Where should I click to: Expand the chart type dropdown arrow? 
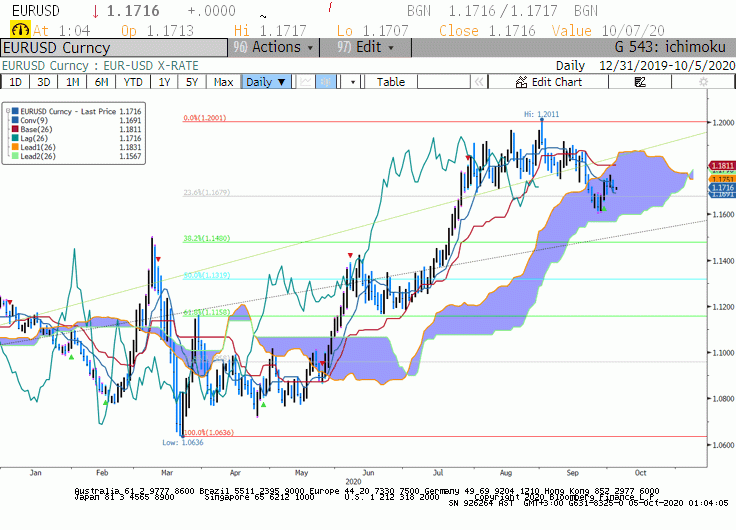(x=353, y=82)
